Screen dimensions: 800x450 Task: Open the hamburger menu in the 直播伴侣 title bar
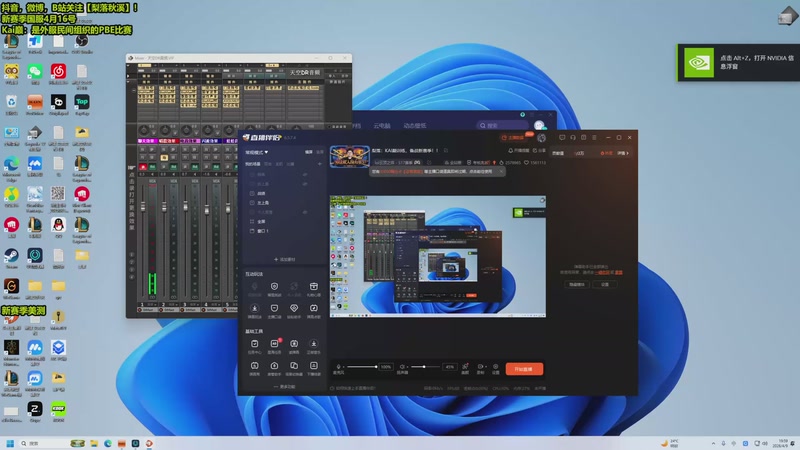click(x=594, y=138)
